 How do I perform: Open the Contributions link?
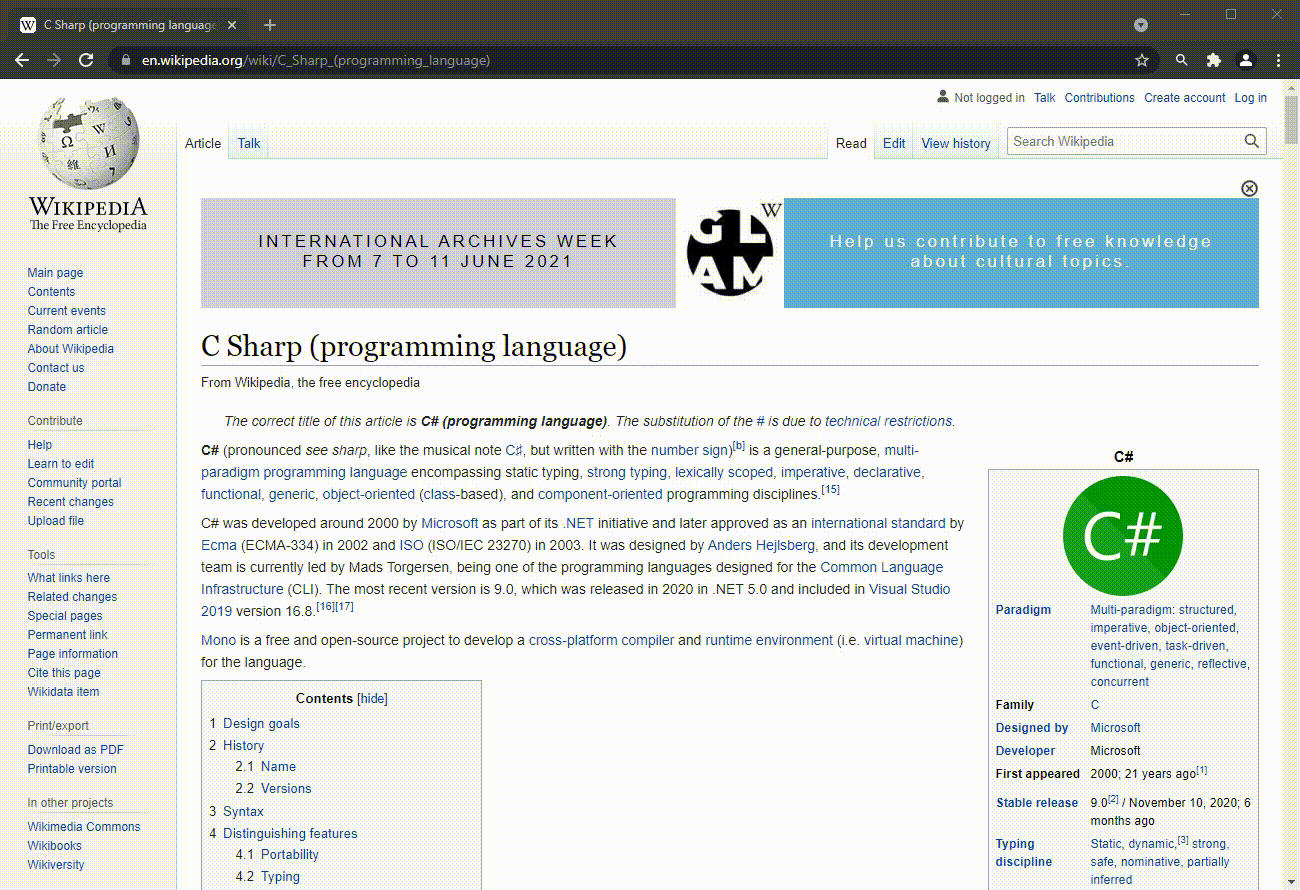1099,98
